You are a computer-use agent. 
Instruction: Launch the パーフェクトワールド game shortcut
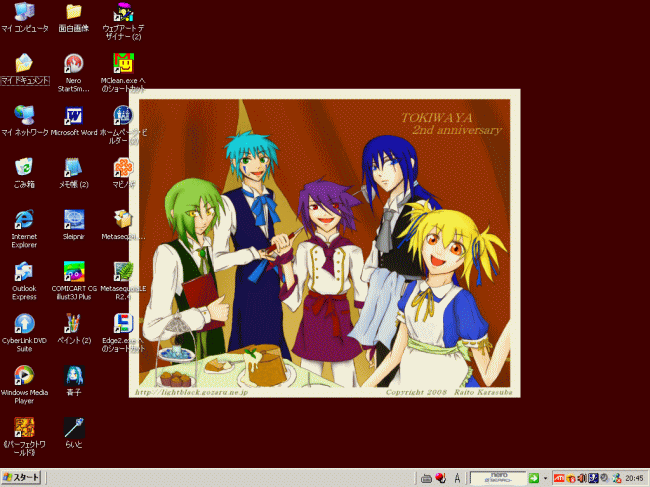coord(24,437)
